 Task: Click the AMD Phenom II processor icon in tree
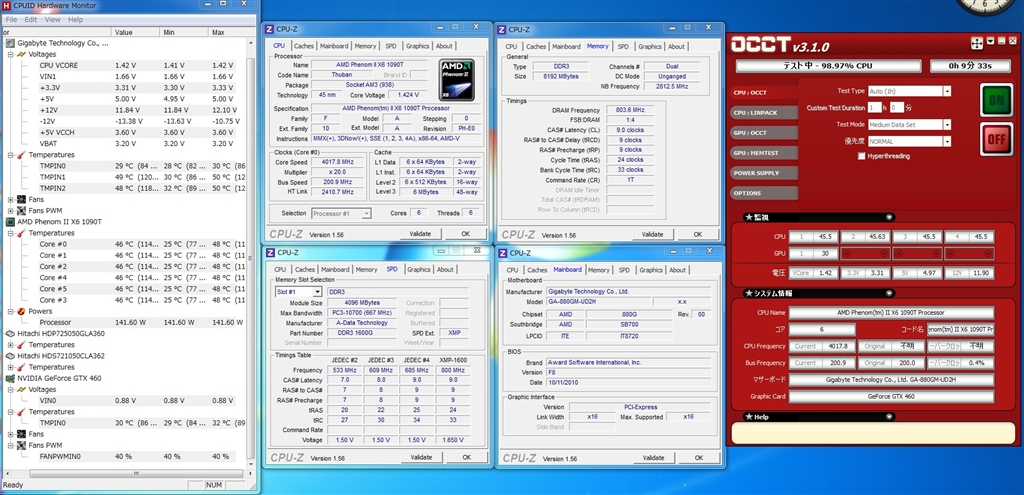(x=8, y=221)
